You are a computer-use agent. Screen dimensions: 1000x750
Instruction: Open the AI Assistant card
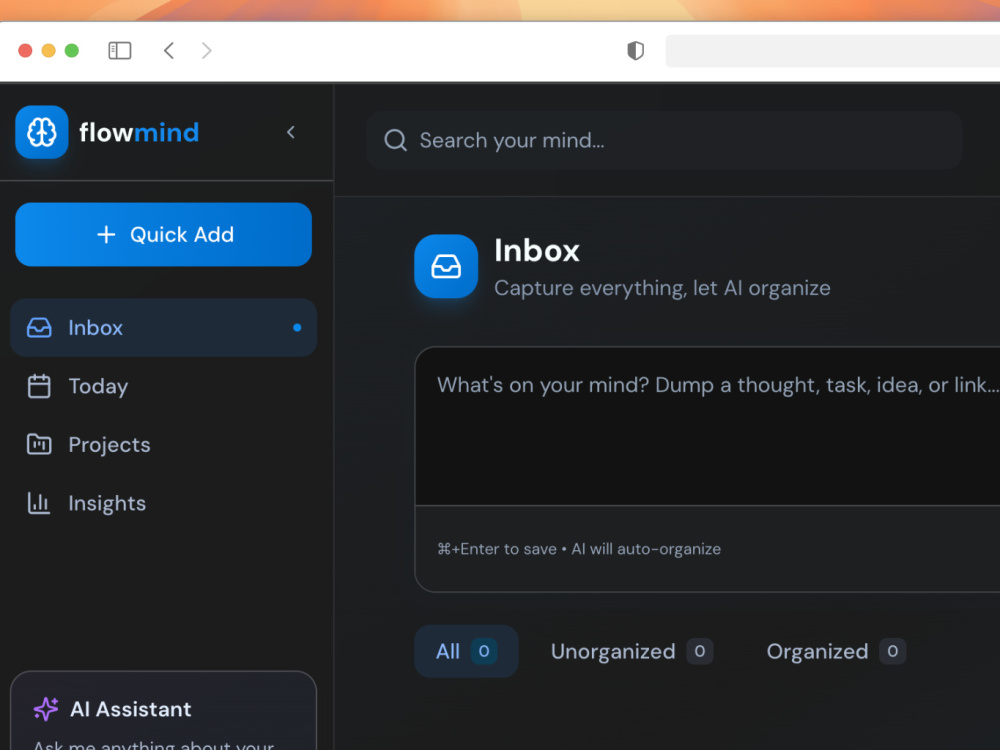pos(163,710)
